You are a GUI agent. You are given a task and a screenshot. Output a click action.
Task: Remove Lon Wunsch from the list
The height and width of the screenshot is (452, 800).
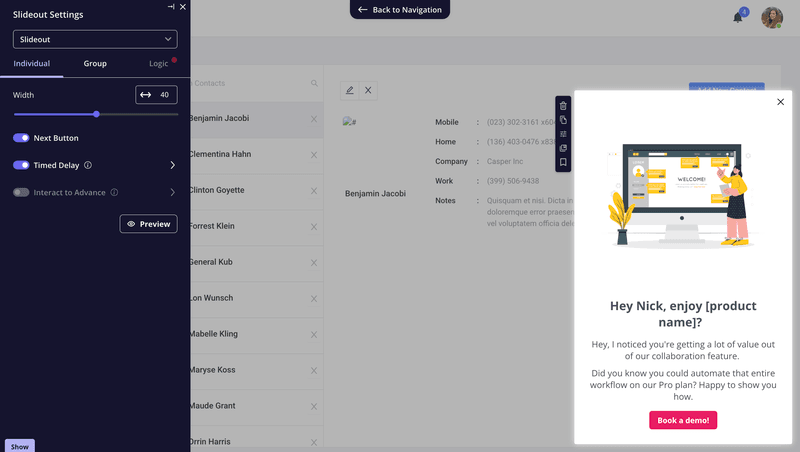point(314,299)
